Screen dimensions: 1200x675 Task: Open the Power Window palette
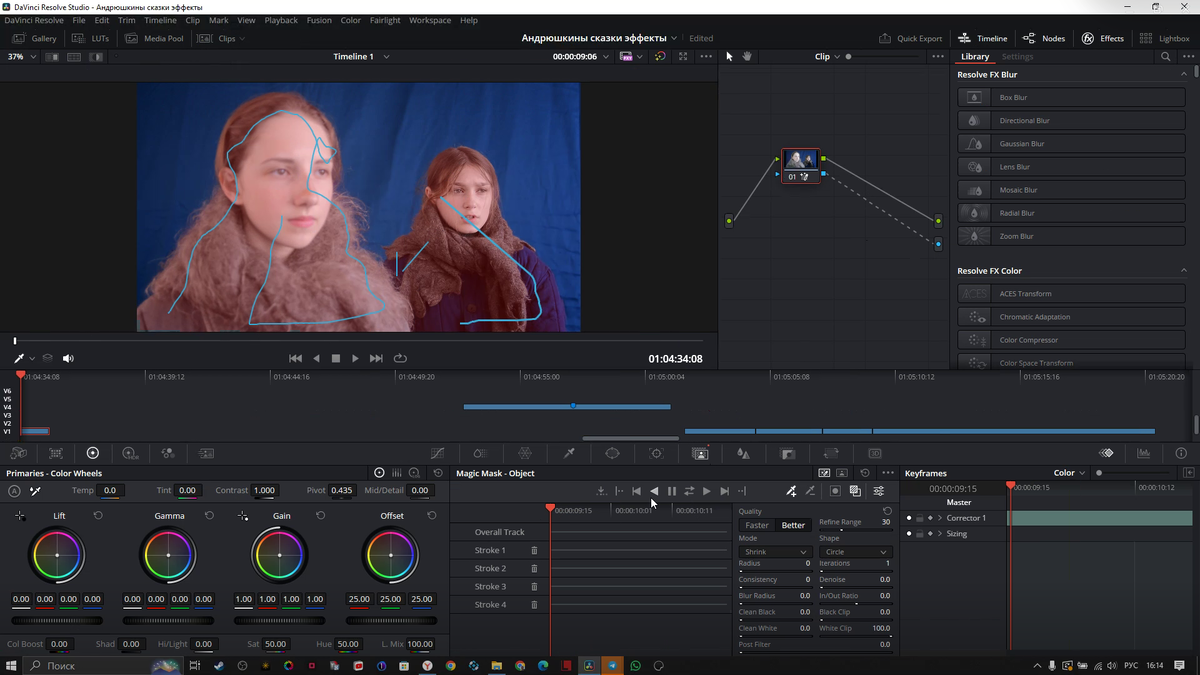pyautogui.click(x=612, y=453)
